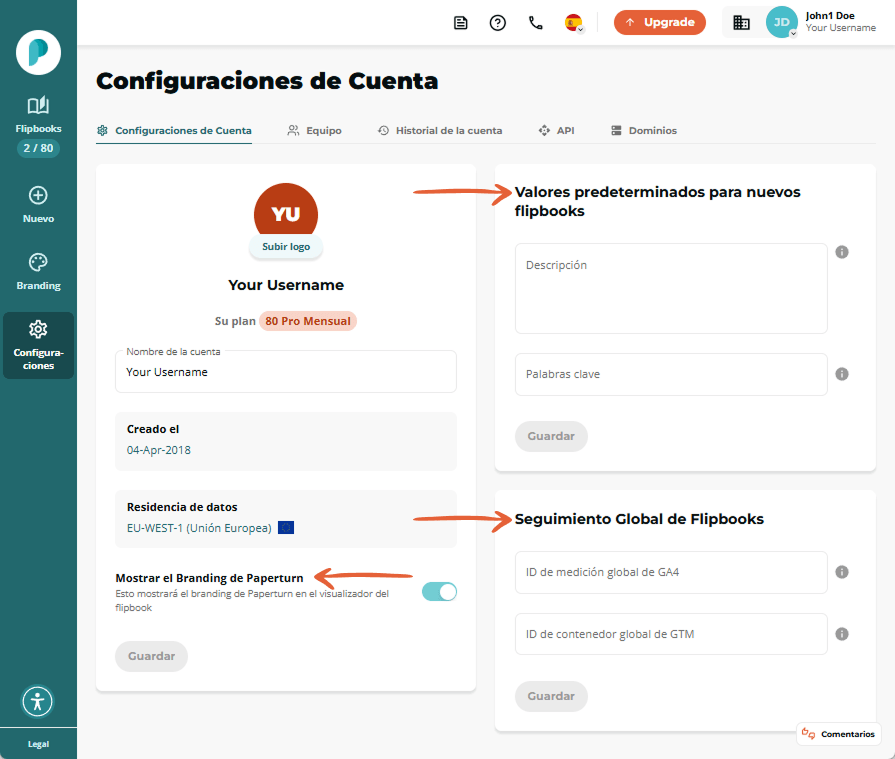895x759 pixels.
Task: Focus the Nombre de la cuenta field
Action: click(x=286, y=372)
